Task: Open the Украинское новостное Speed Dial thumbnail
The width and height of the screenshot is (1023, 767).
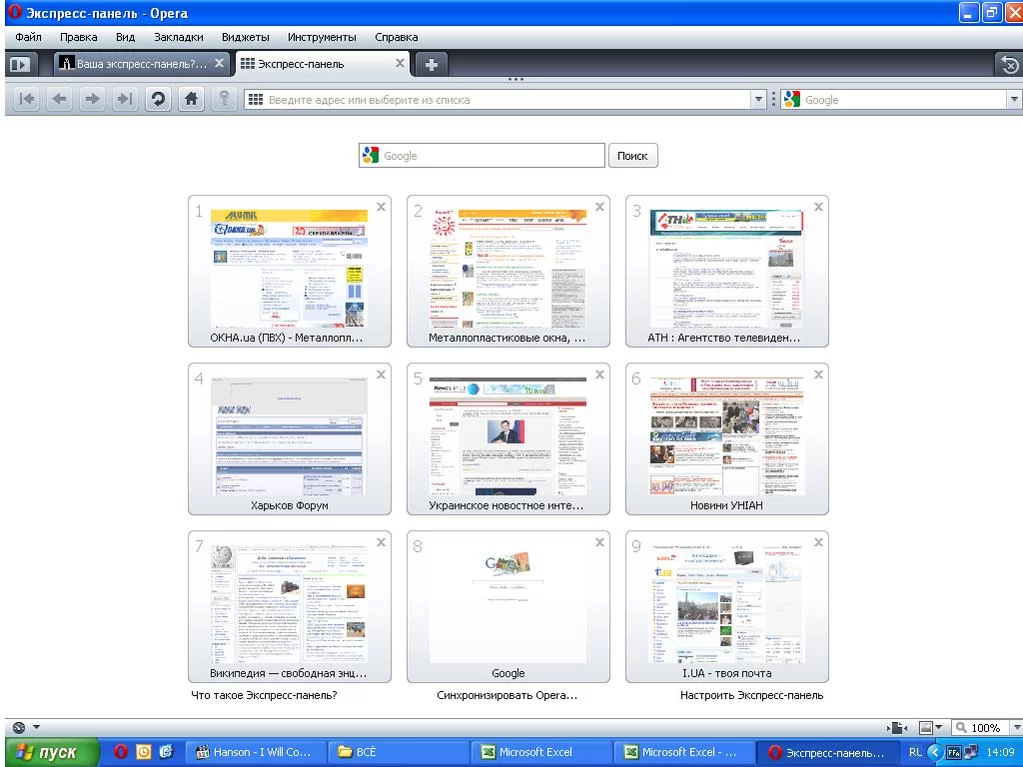Action: pyautogui.click(x=508, y=438)
